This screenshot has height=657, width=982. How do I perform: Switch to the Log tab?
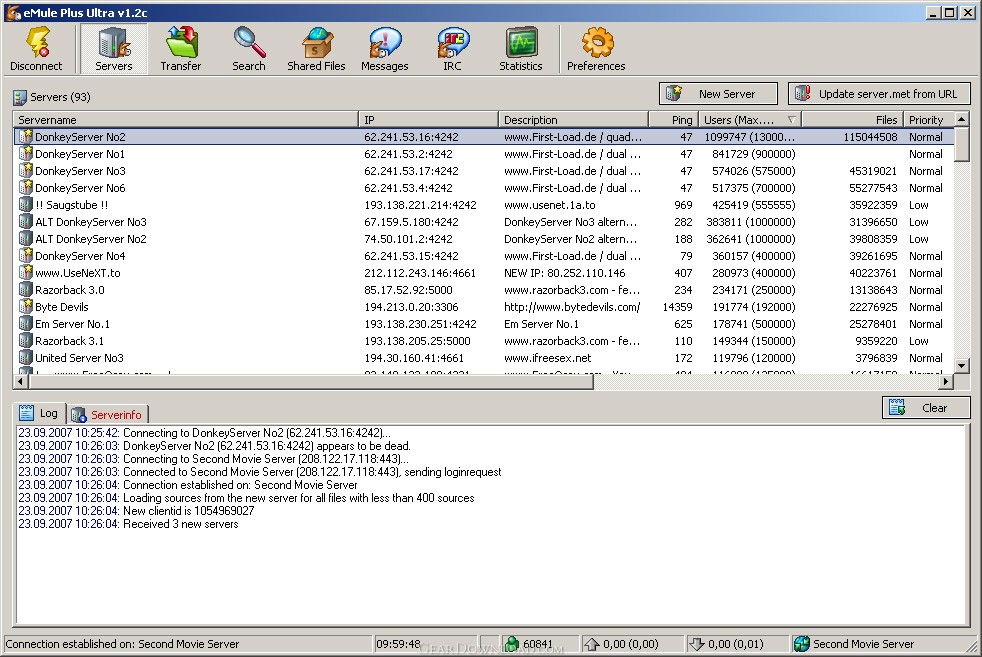[x=39, y=413]
